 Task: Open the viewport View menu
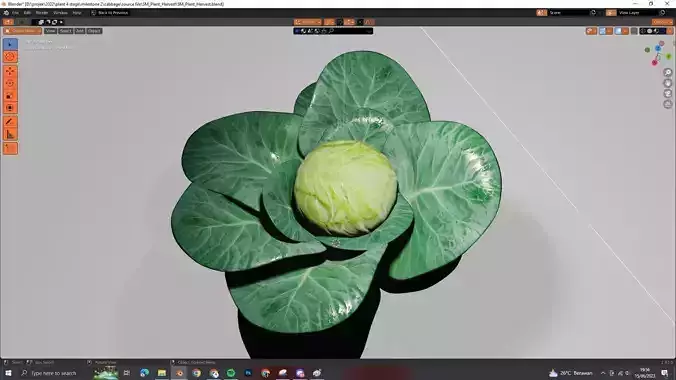pyautogui.click(x=50, y=31)
